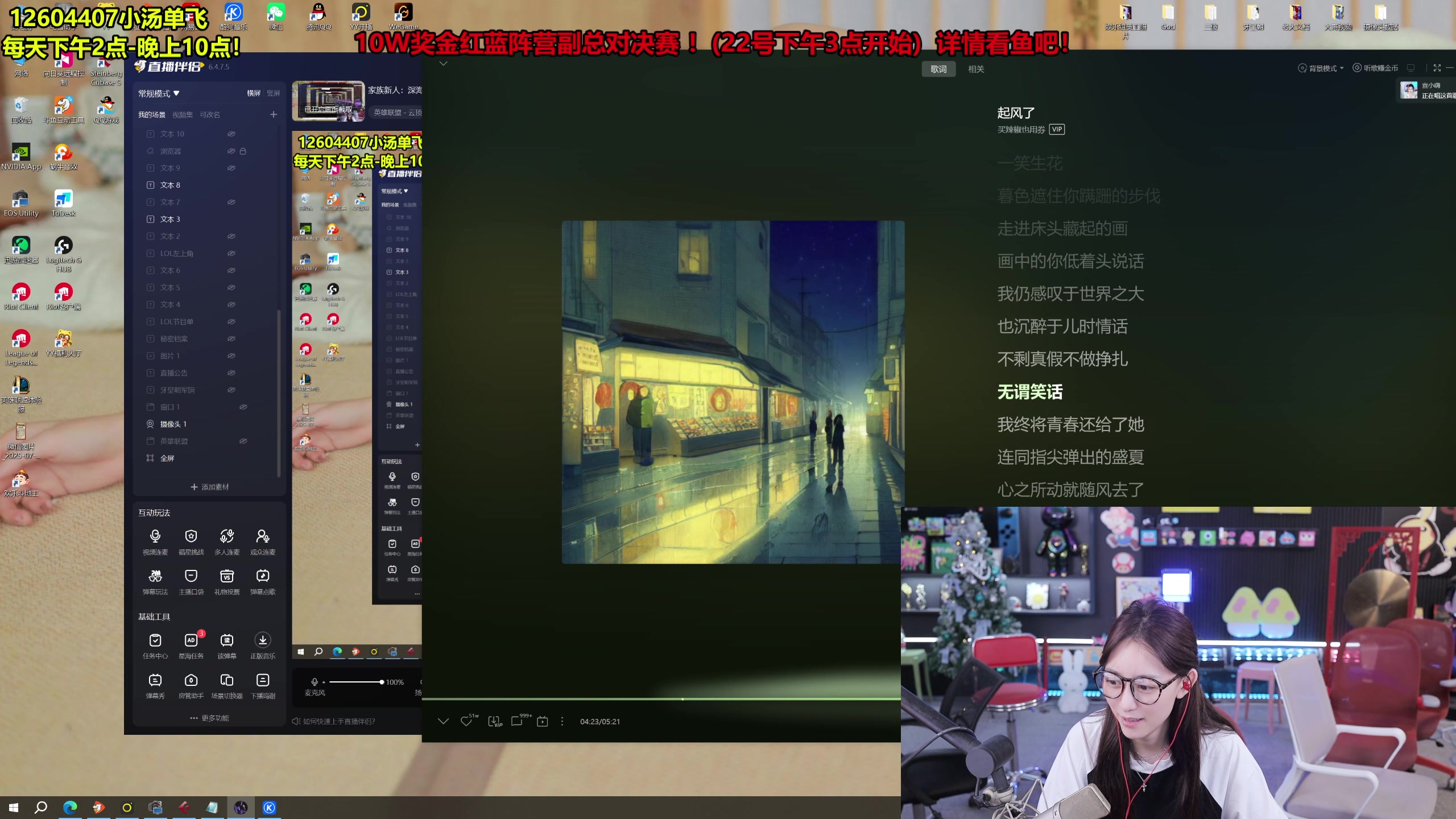This screenshot has height=819, width=1456.
Task: Toggle visibility of 窗口 1 source
Action: 243,407
